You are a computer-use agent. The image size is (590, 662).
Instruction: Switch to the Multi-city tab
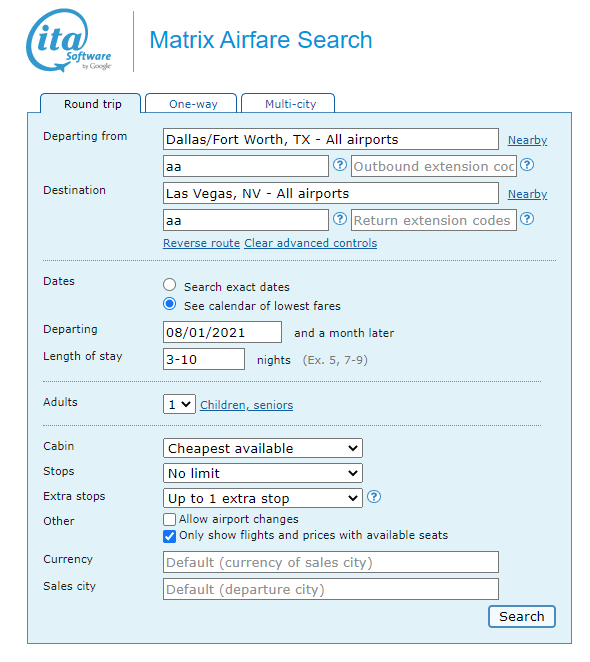tap(288, 103)
